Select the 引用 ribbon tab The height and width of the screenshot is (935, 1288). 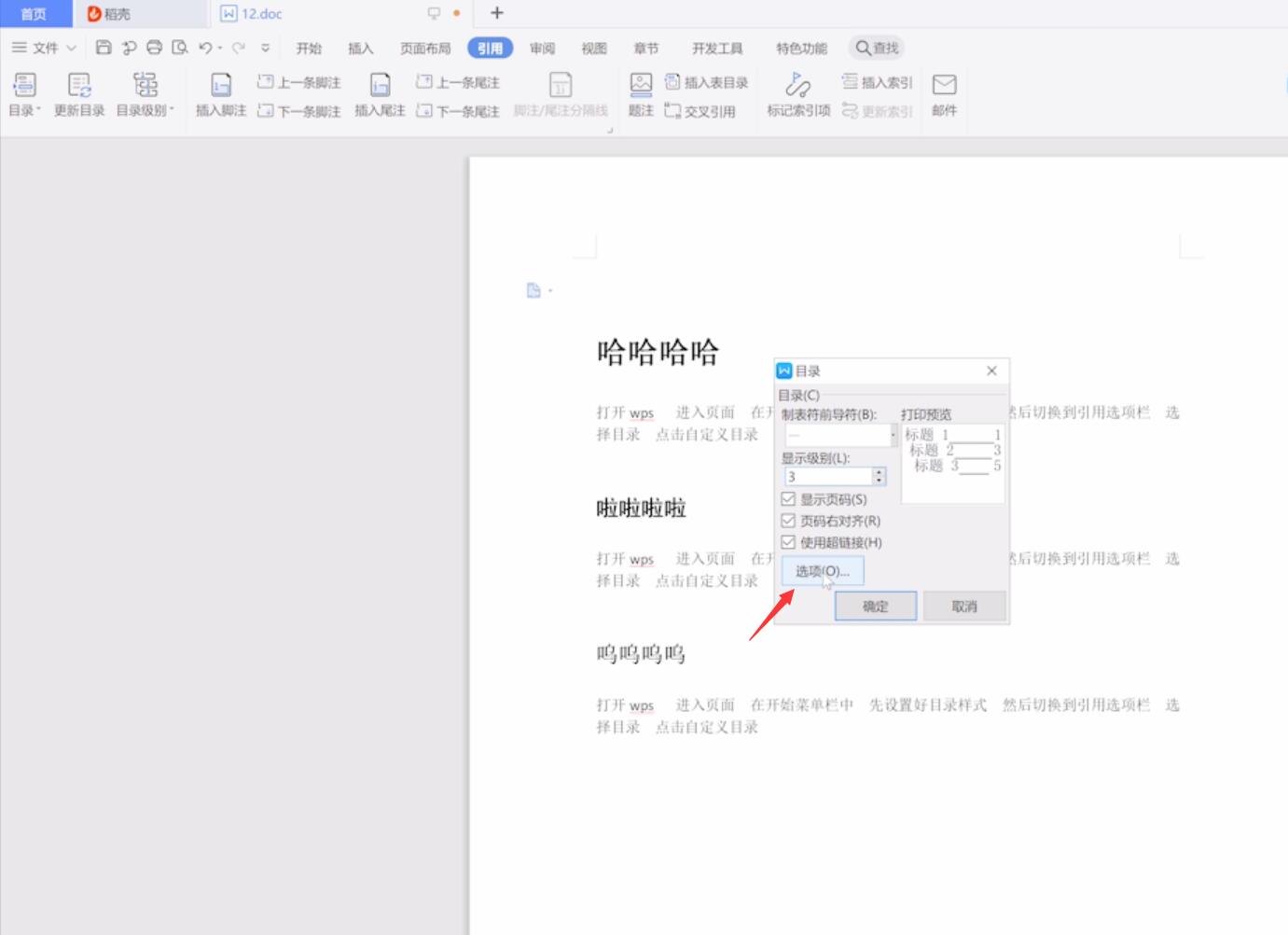[490, 49]
